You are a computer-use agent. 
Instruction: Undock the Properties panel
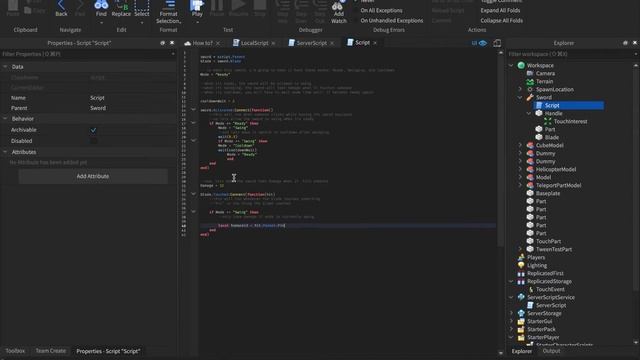tap(162, 43)
